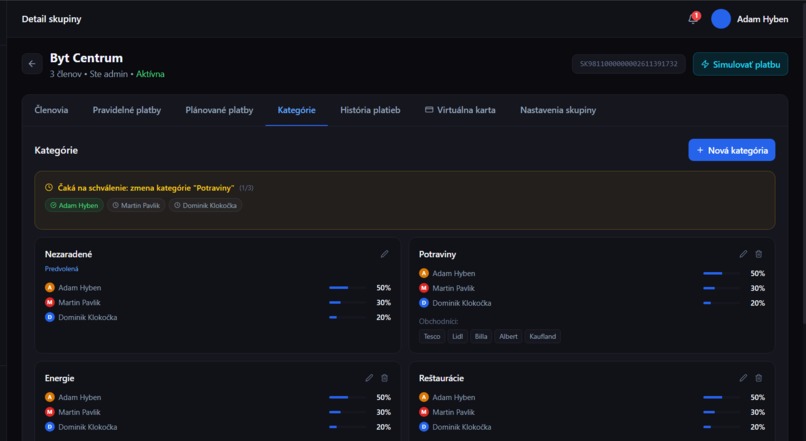Edit the Nezaradené category

(384, 254)
